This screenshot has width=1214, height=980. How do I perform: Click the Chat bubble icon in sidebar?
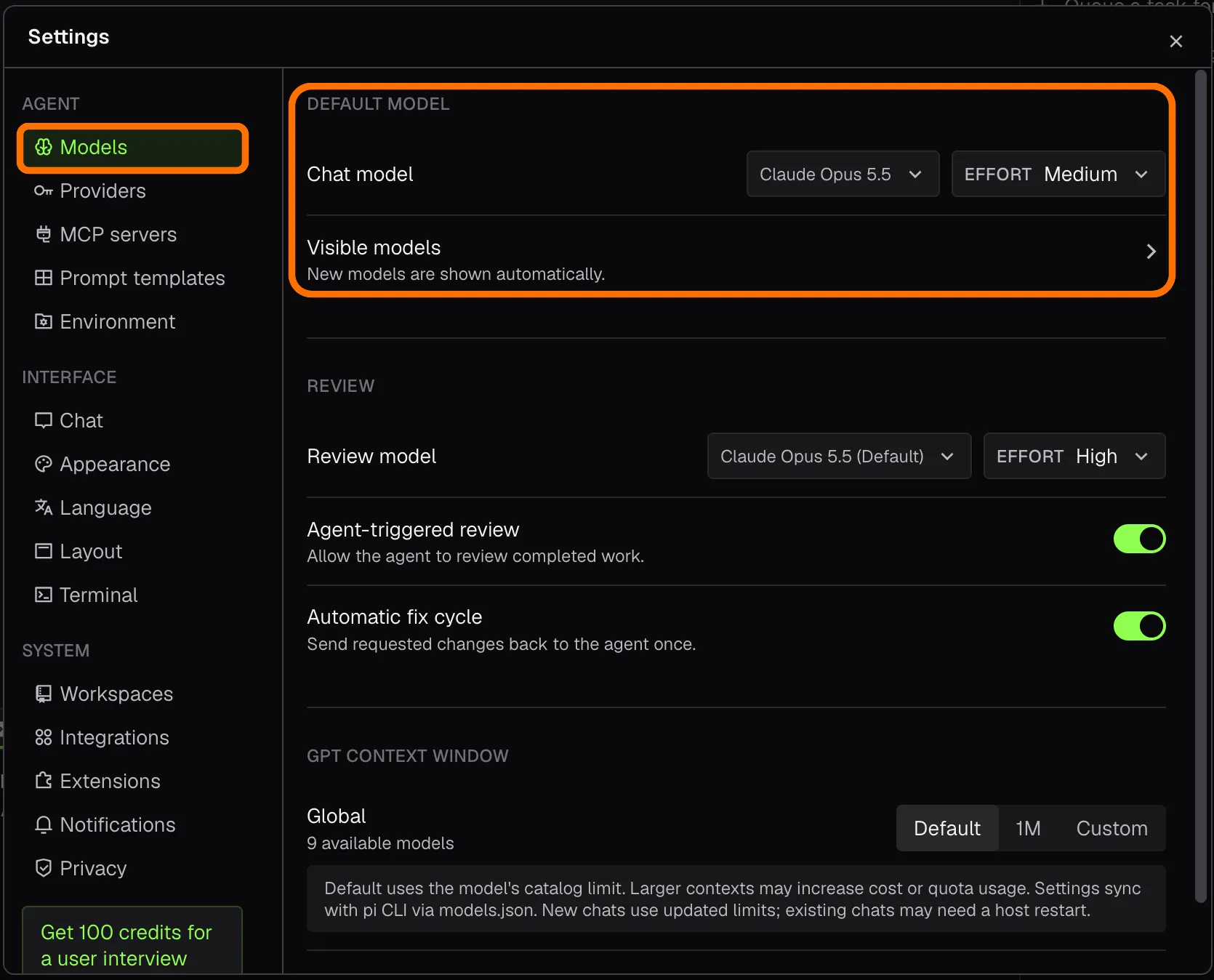click(44, 420)
